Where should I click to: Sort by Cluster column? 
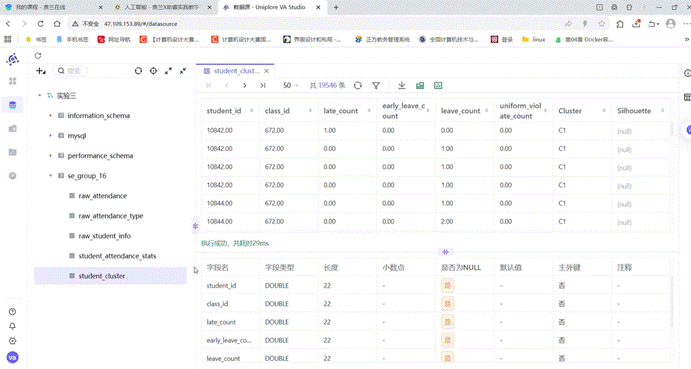click(x=604, y=111)
